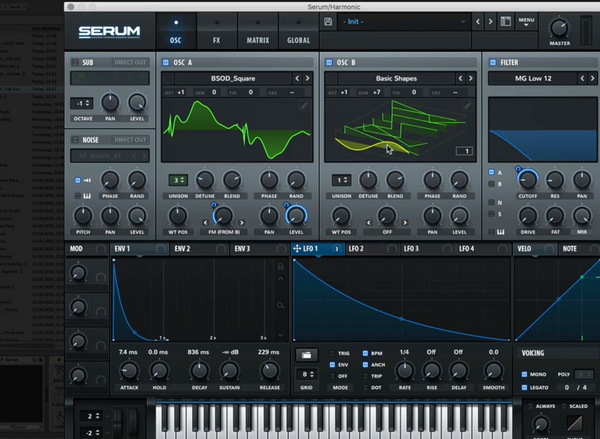Select the LFO 4 tab
This screenshot has width=600, height=439.
point(483,249)
